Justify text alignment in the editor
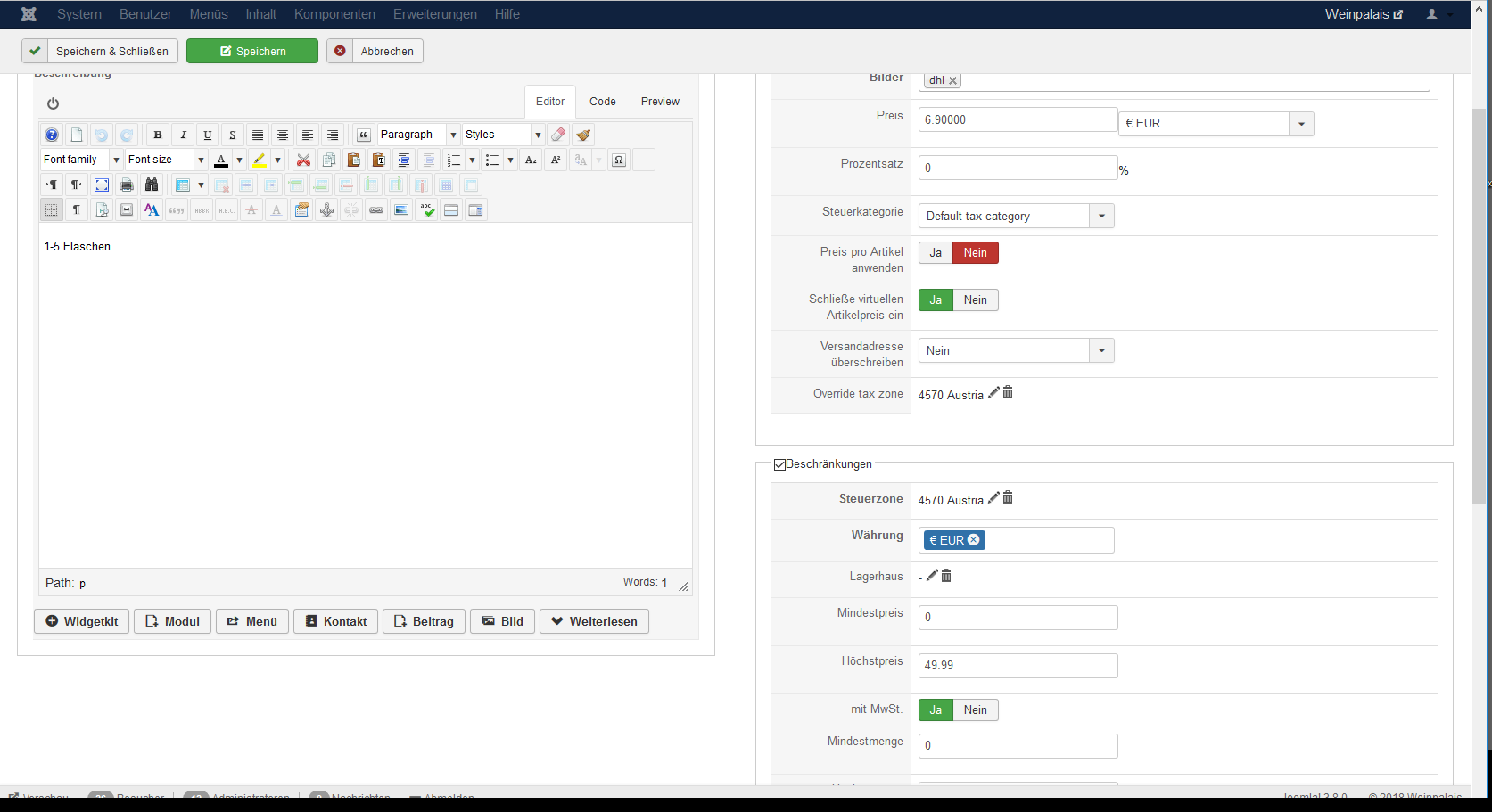Screen dimensions: 1492x812 [258, 135]
